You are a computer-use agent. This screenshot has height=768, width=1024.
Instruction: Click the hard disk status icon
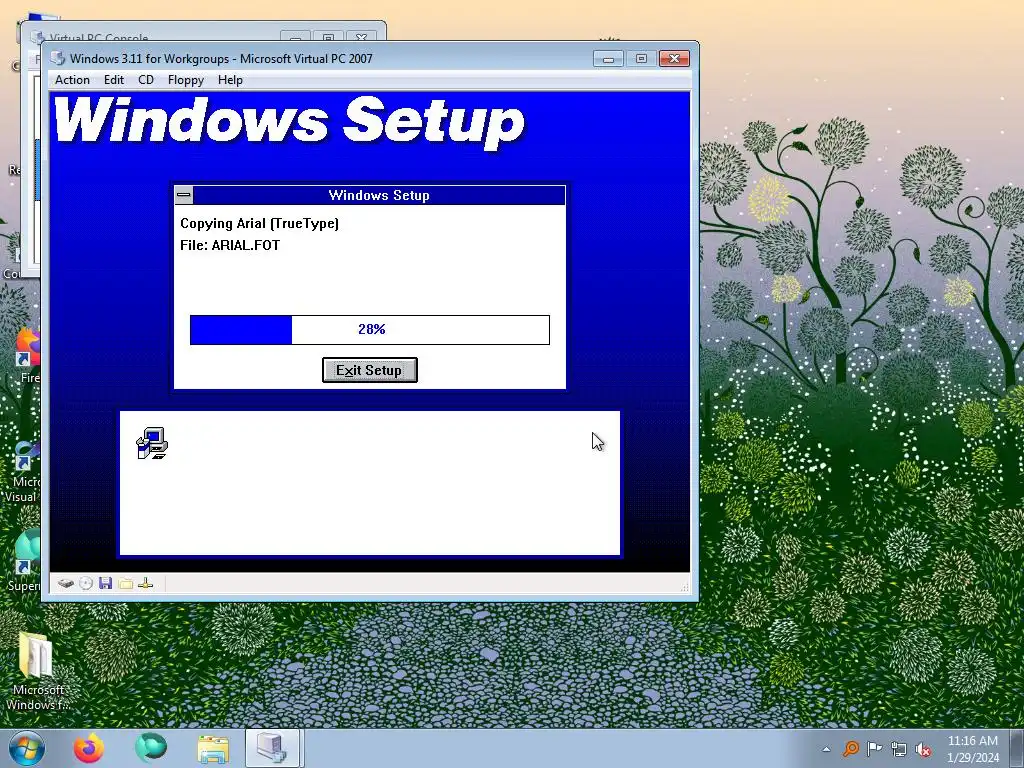point(65,583)
